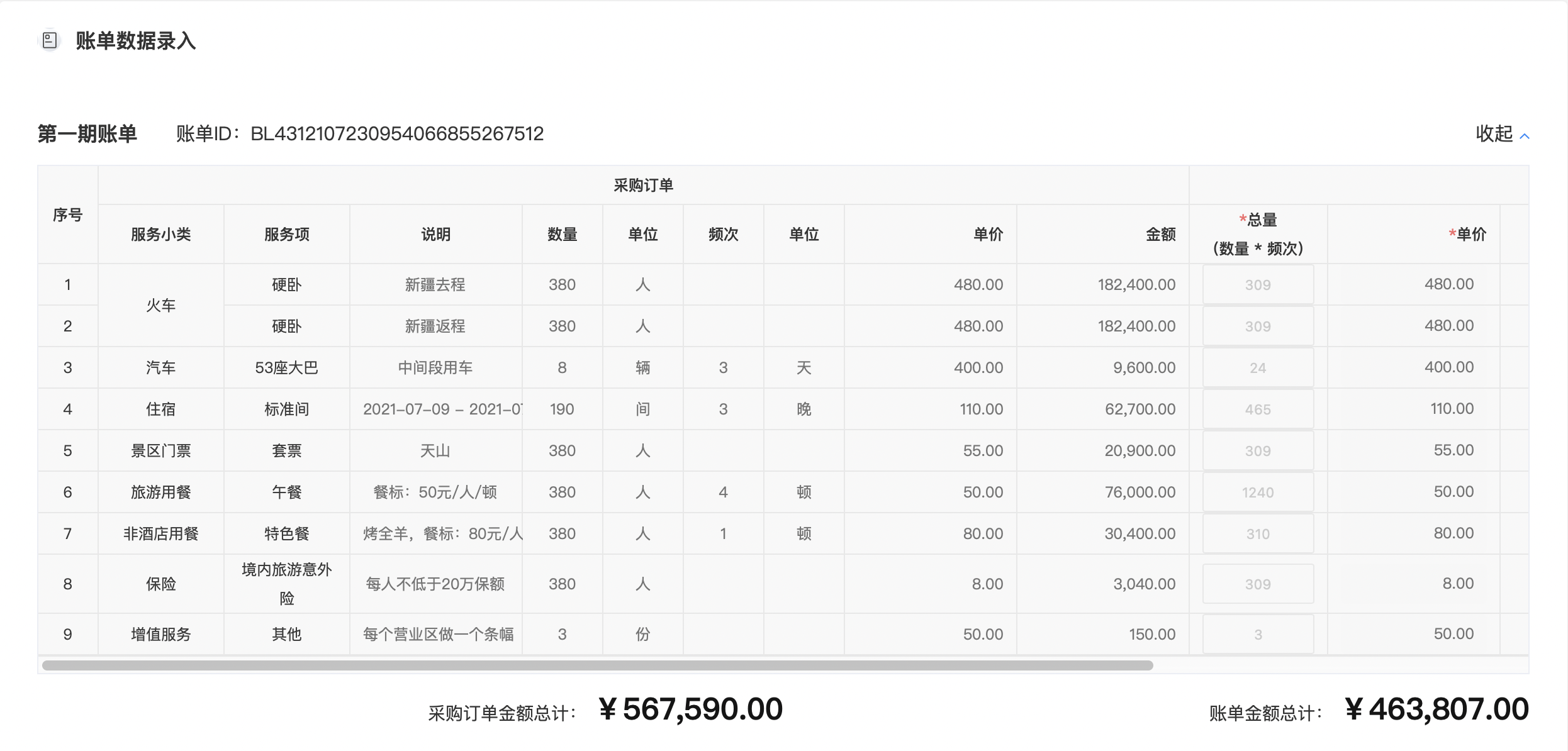Screen dimensions: 1568x751
Task: Click the 309 input in 天山 套票 row
Action: (1258, 451)
